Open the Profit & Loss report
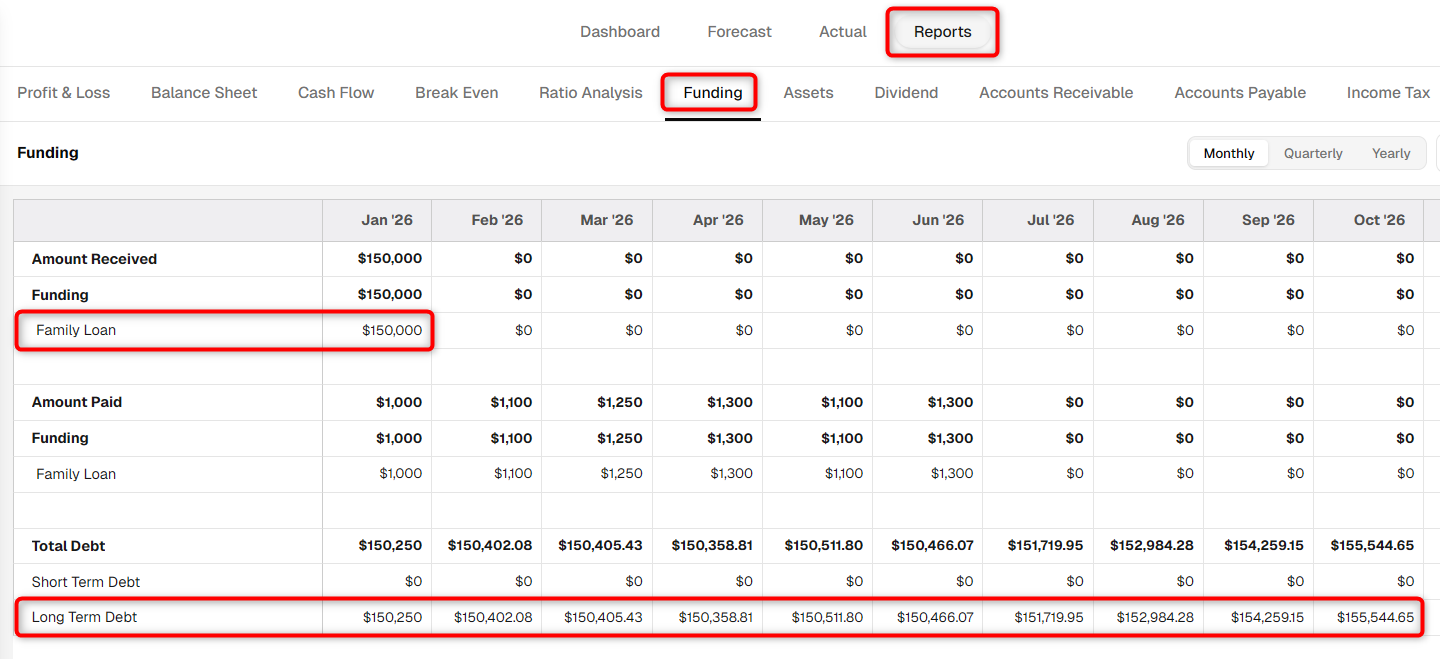This screenshot has height=659, width=1440. pos(64,93)
